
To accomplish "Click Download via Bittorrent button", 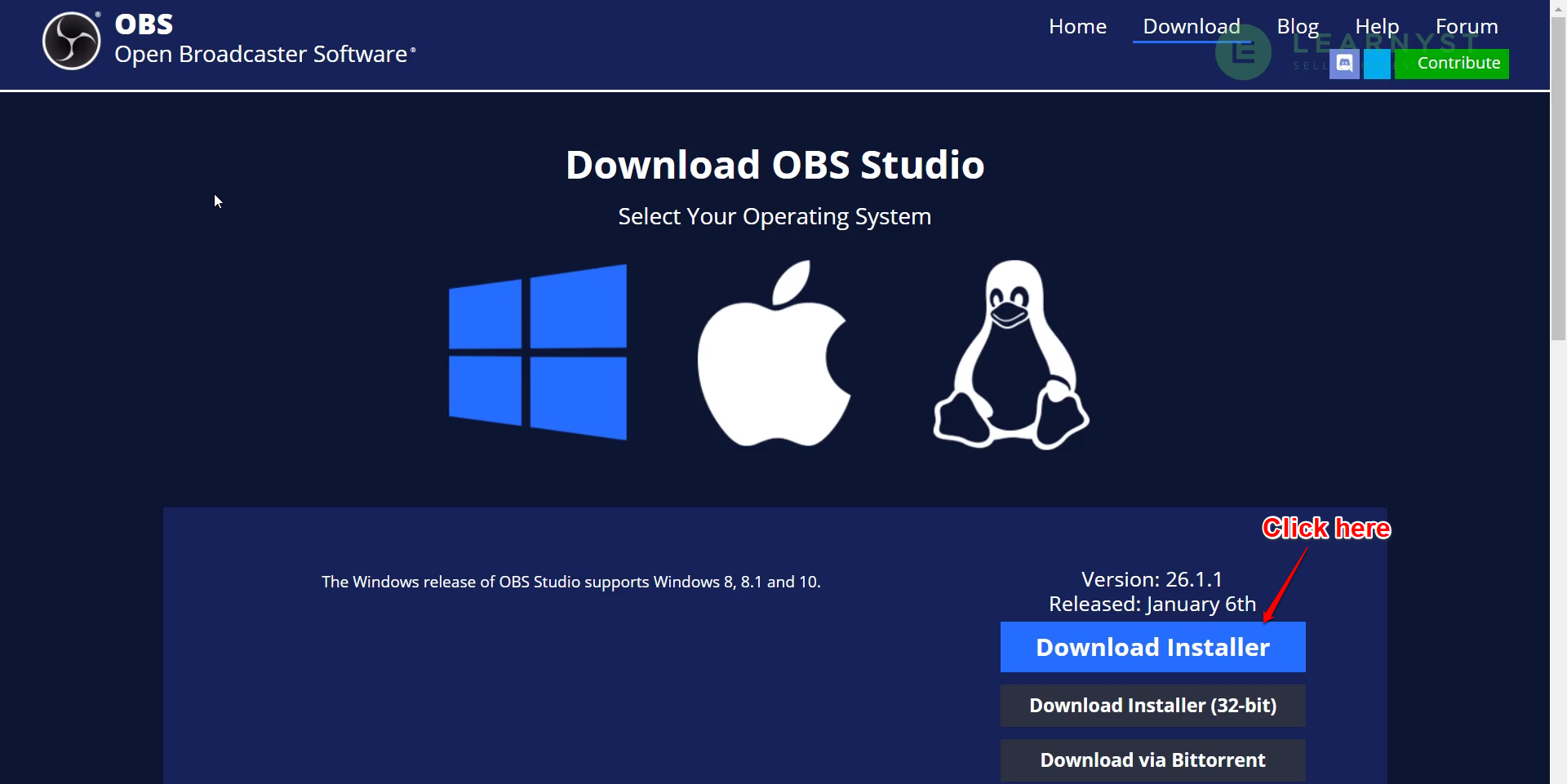I will click(1152, 760).
